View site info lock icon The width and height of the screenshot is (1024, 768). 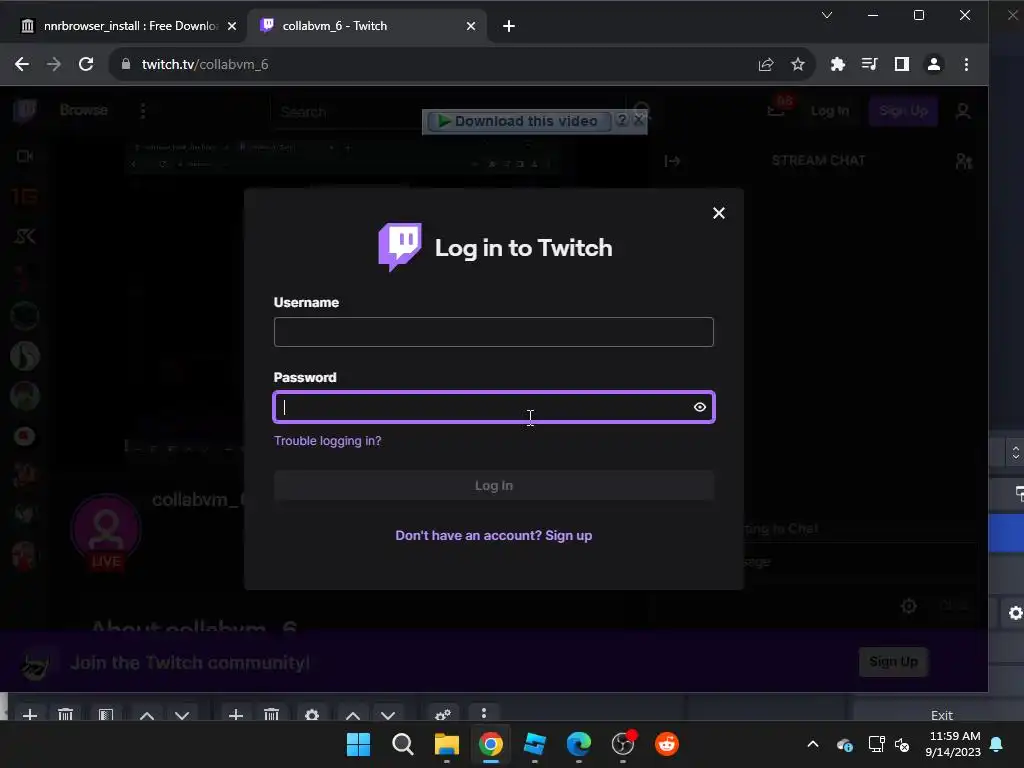pos(126,64)
